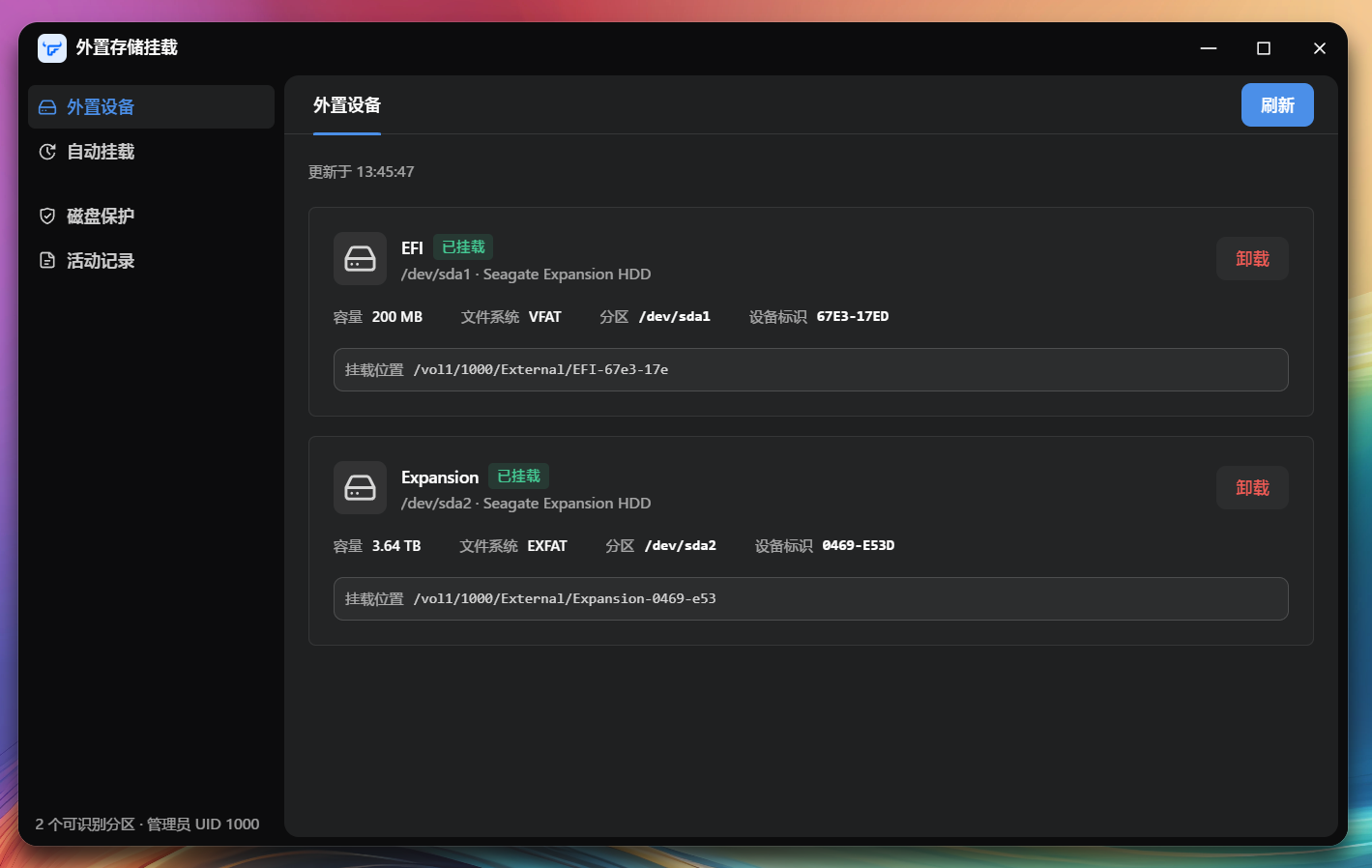Click the 刷新 button

[1277, 104]
